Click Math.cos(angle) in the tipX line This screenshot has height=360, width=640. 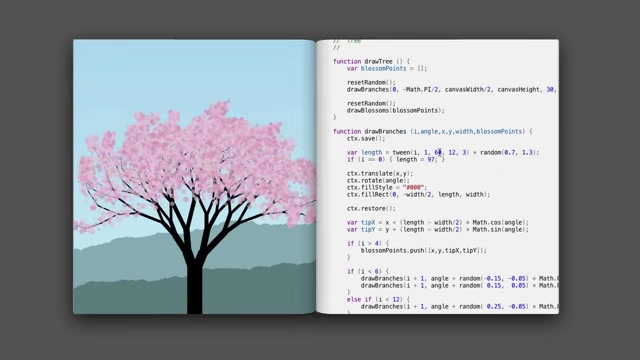tap(500, 222)
